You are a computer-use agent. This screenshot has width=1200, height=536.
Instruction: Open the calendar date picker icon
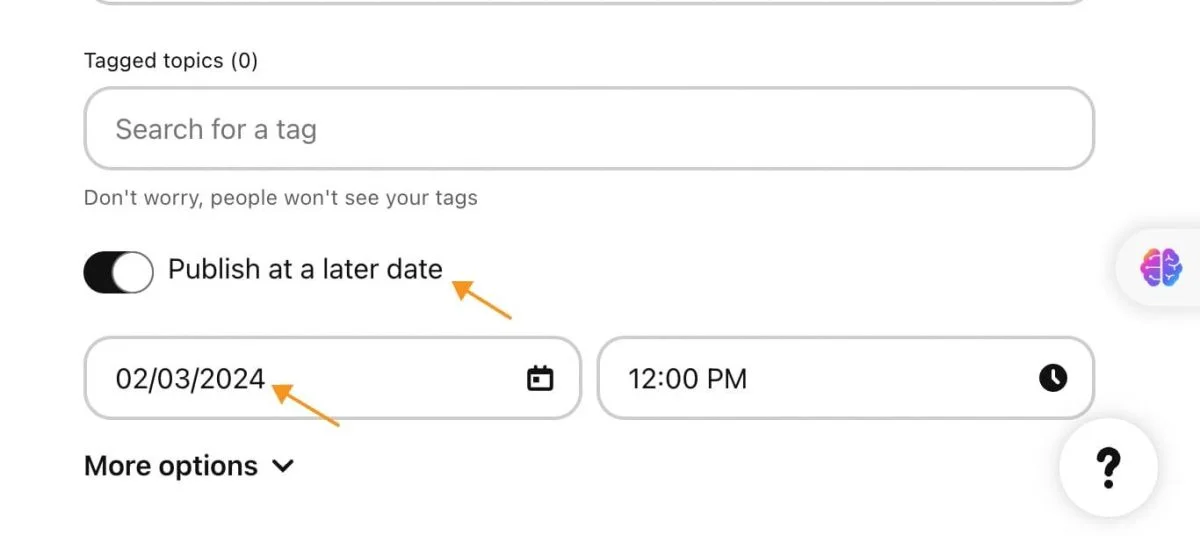coord(540,378)
